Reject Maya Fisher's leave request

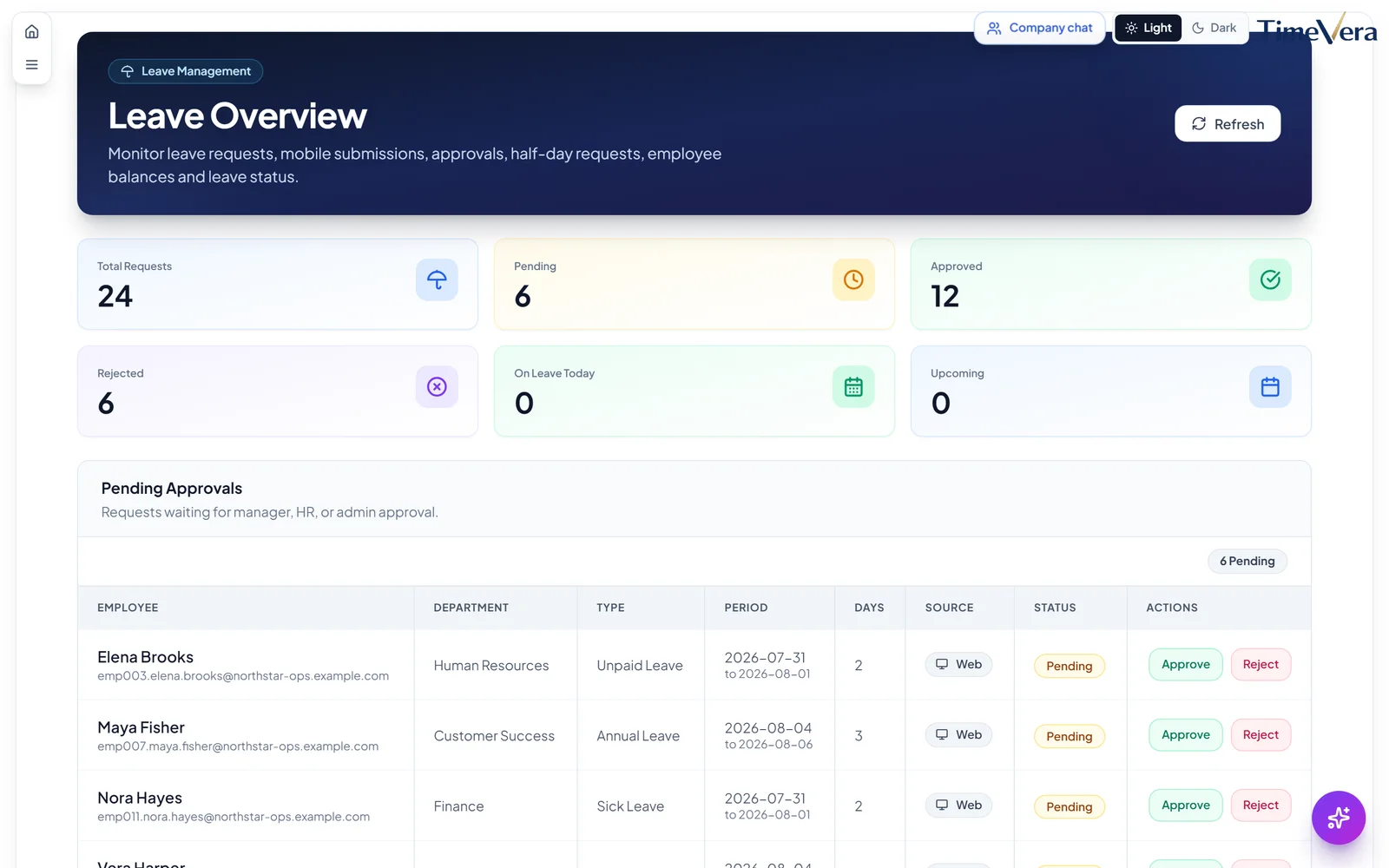point(1261,735)
